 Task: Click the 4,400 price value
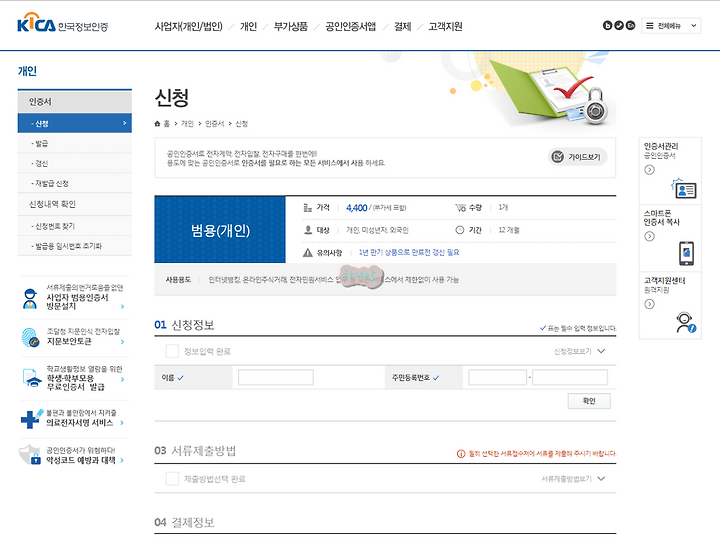pyautogui.click(x=357, y=208)
